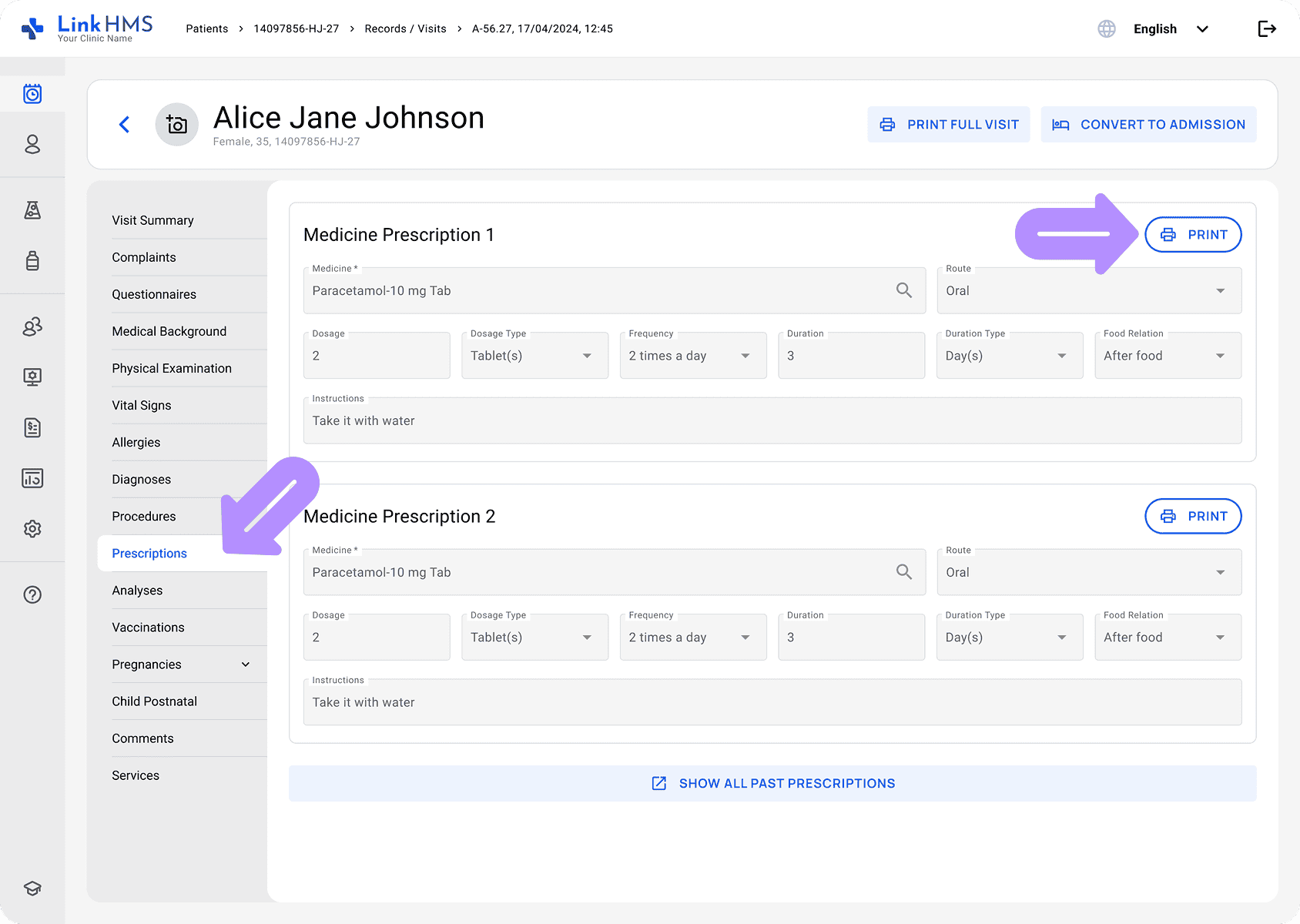Open the laboratory flask sidebar icon

(x=32, y=210)
